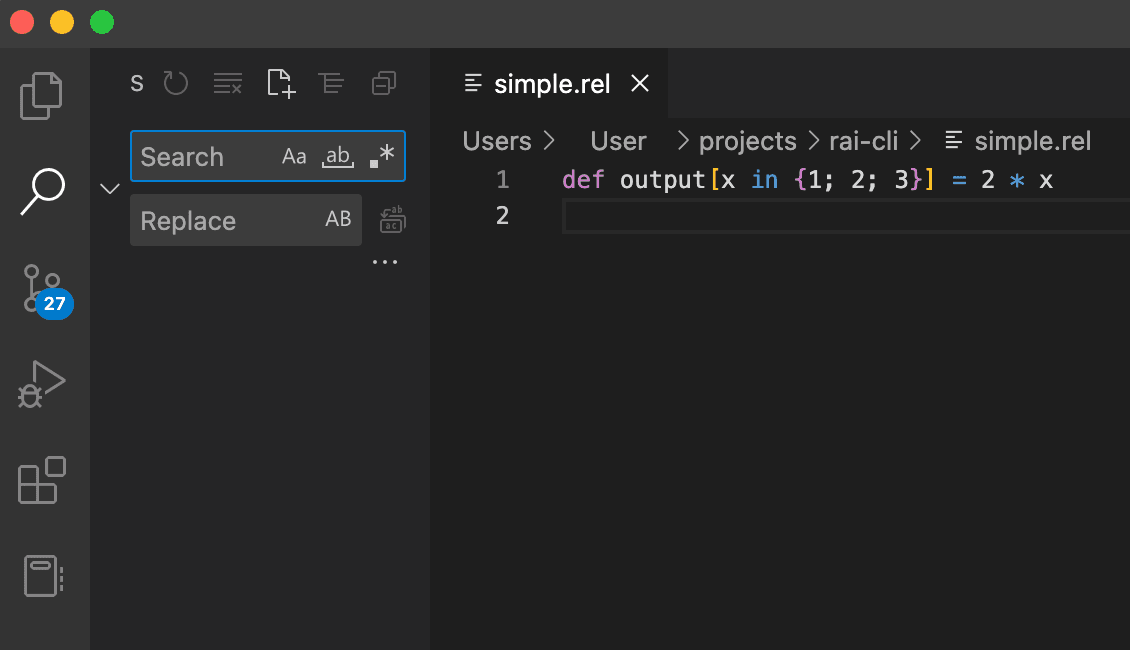Click the Replace All button

[392, 220]
